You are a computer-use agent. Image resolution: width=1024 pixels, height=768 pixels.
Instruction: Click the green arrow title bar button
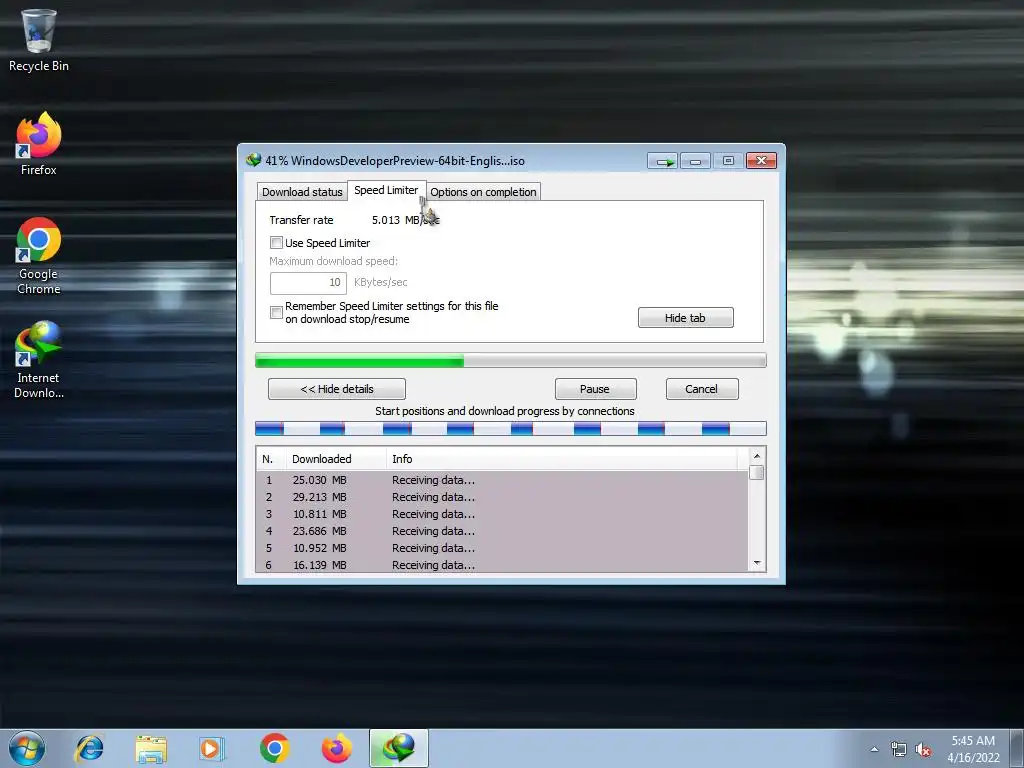[x=663, y=161]
